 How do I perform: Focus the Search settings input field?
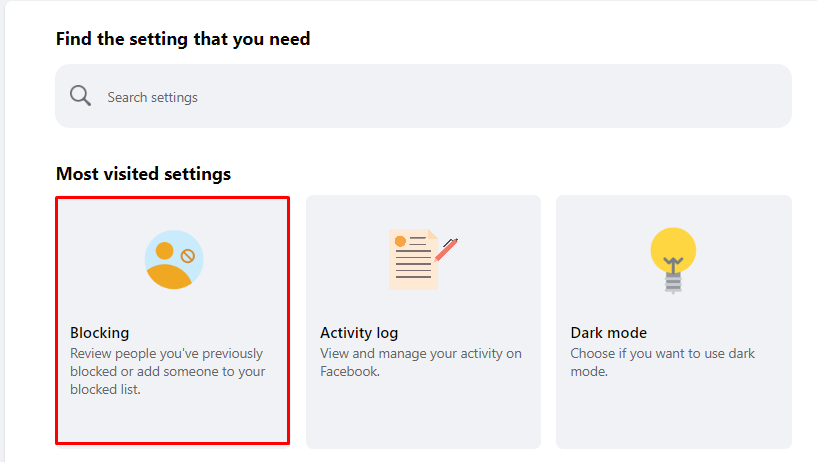423,96
